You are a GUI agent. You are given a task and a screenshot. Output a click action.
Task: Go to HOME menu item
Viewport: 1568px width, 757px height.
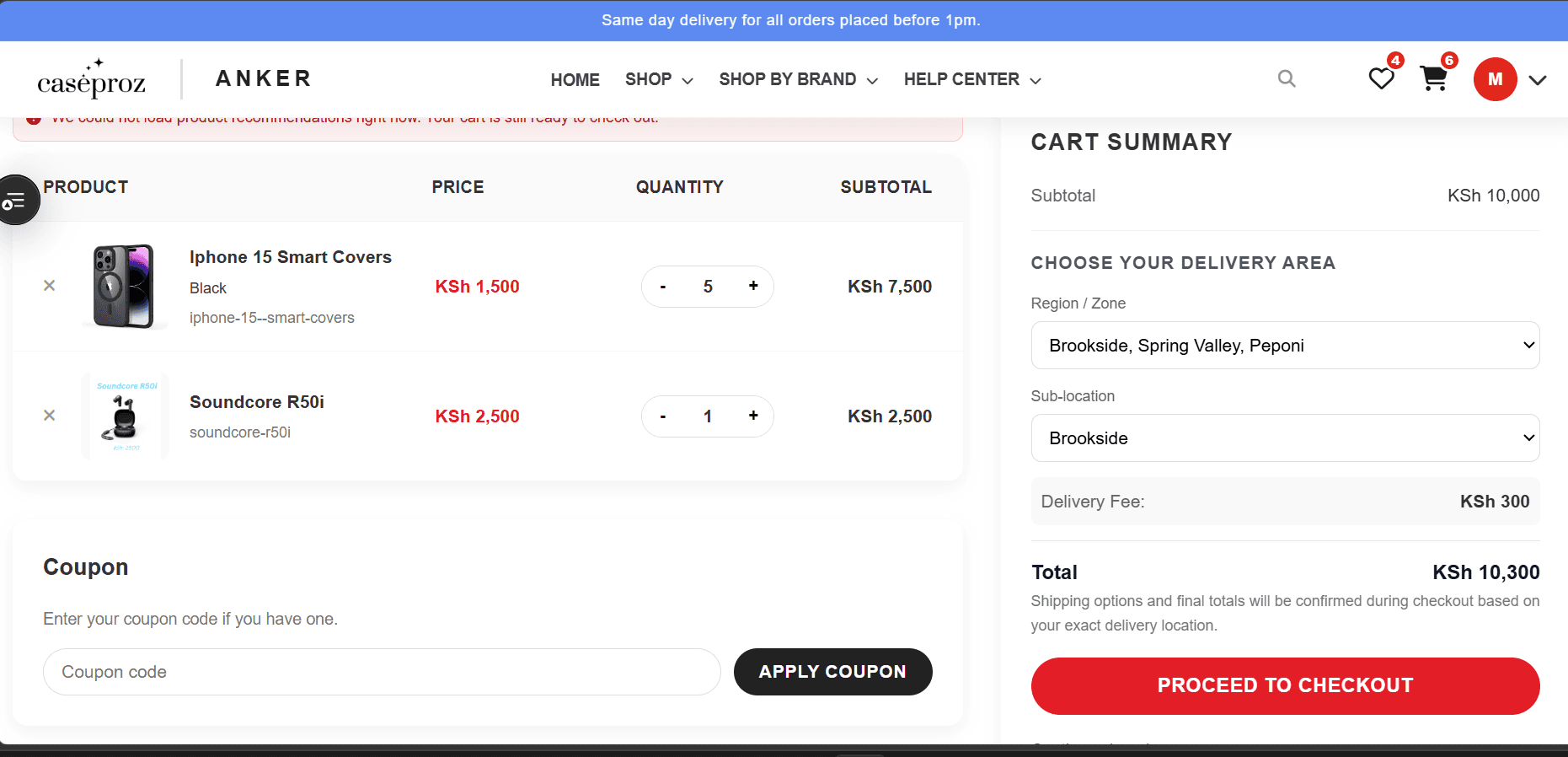click(575, 79)
